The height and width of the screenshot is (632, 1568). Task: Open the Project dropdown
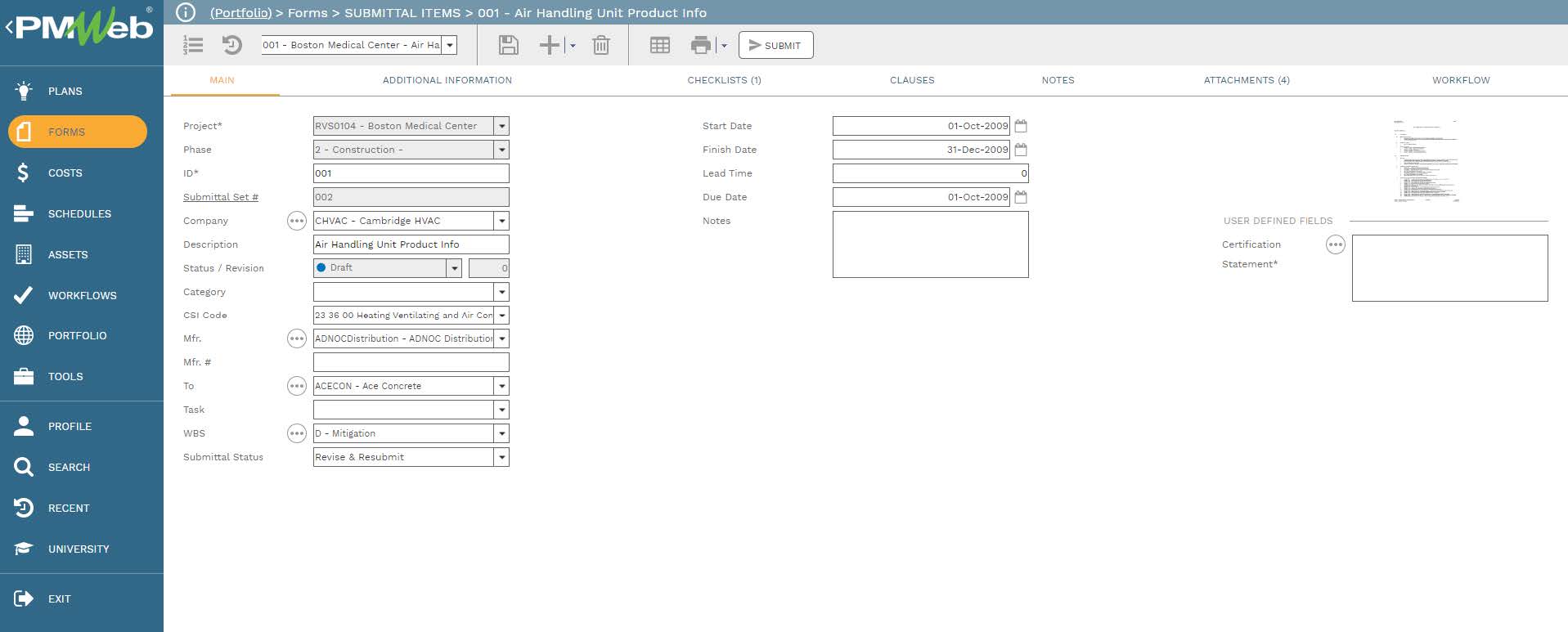coord(502,126)
